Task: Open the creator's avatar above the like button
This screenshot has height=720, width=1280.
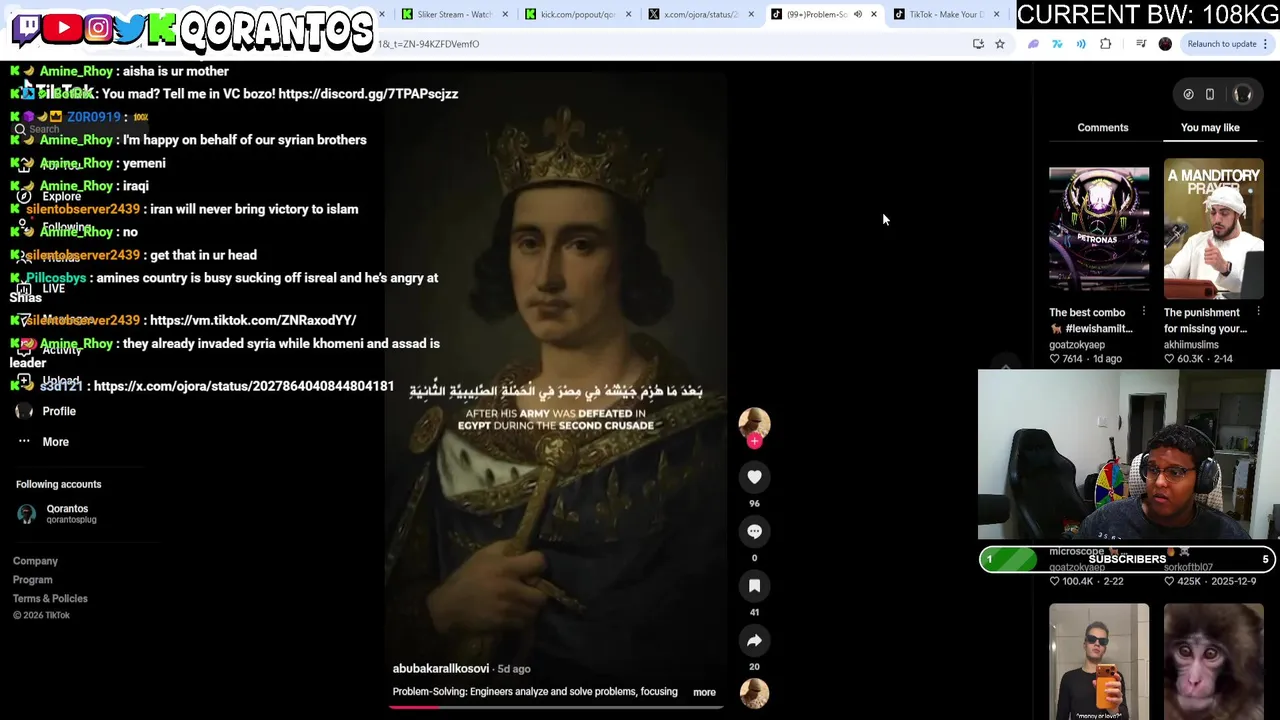Action: [x=754, y=422]
